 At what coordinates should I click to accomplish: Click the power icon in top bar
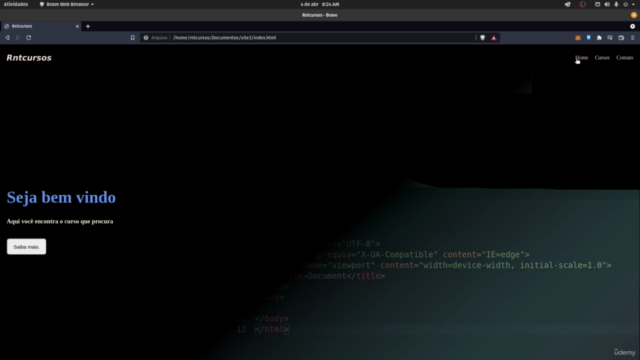(626, 4)
